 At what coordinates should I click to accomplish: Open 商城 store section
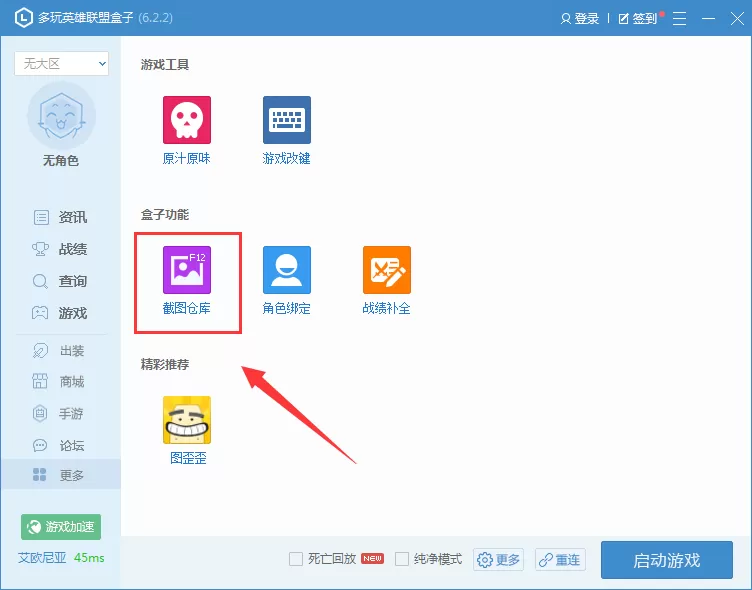[59, 382]
